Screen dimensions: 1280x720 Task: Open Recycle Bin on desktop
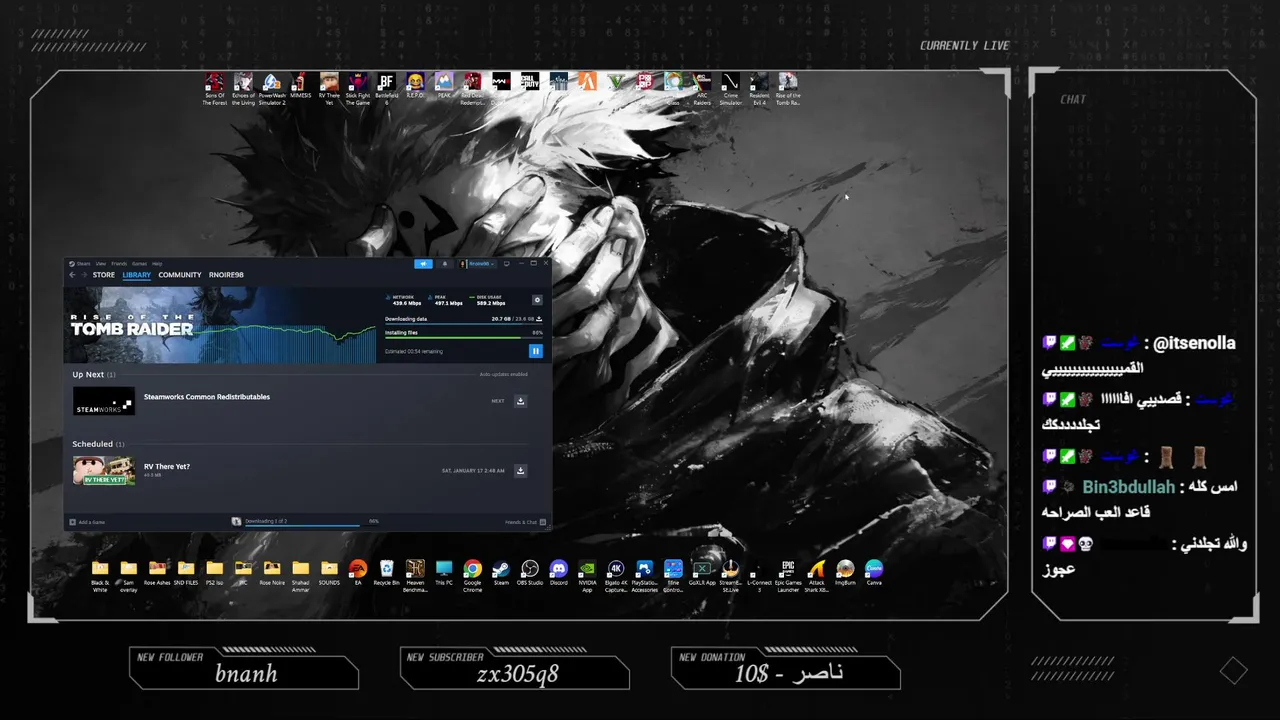click(386, 572)
